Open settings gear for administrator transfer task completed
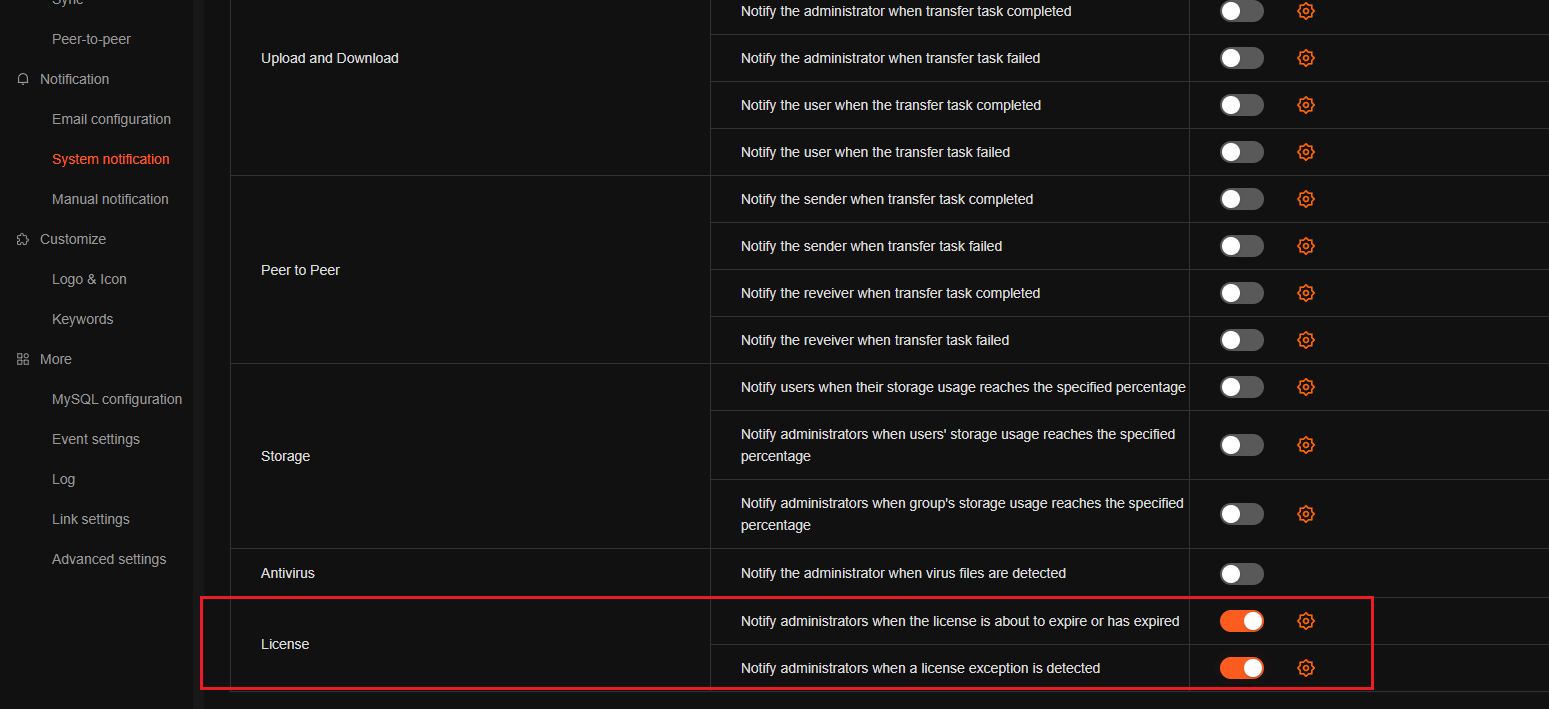Viewport: 1549px width, 709px height. click(1305, 11)
